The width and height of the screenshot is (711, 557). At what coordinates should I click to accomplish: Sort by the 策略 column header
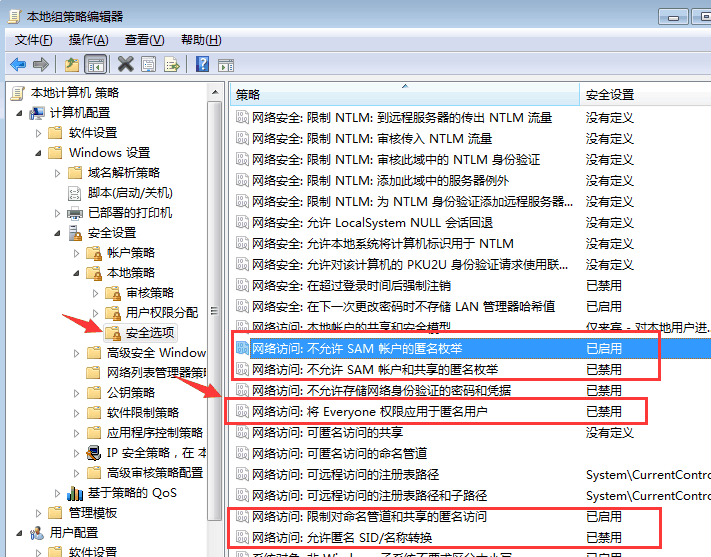coord(405,94)
